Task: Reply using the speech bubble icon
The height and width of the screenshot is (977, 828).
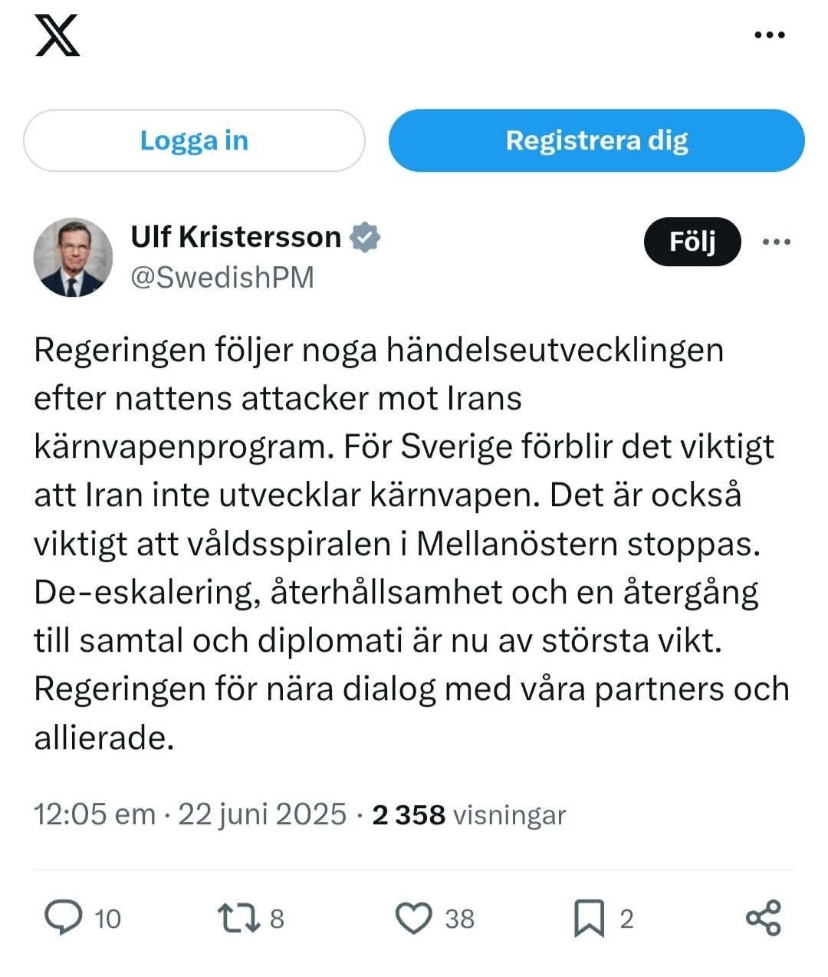Action: coord(64,918)
